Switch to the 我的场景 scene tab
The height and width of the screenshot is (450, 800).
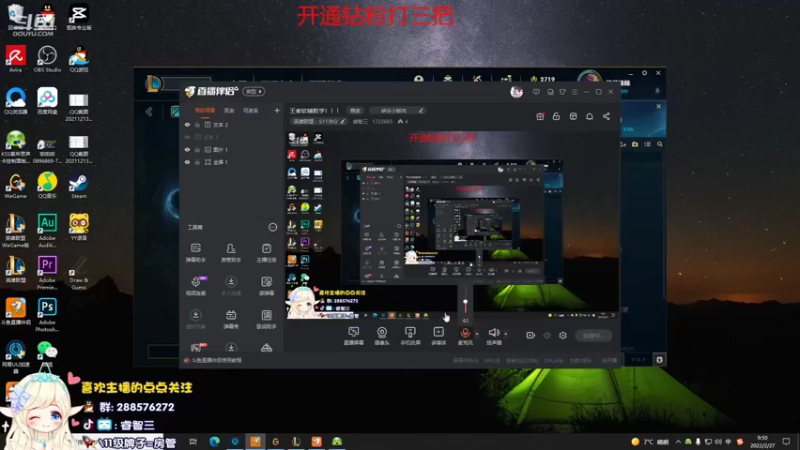point(205,110)
